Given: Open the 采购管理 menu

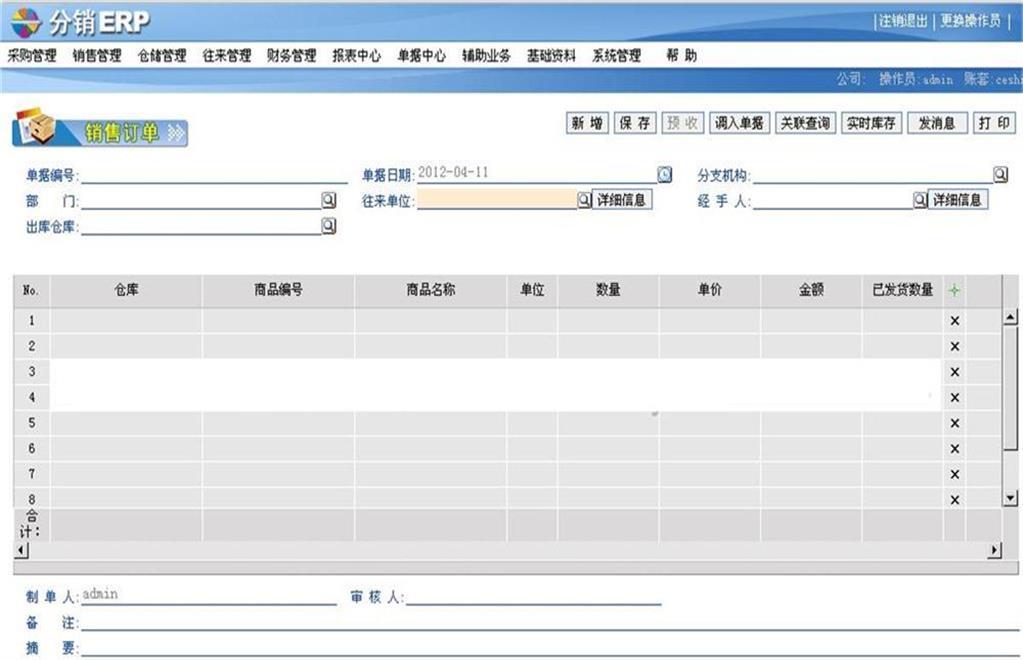Looking at the screenshot, I should 32,56.
